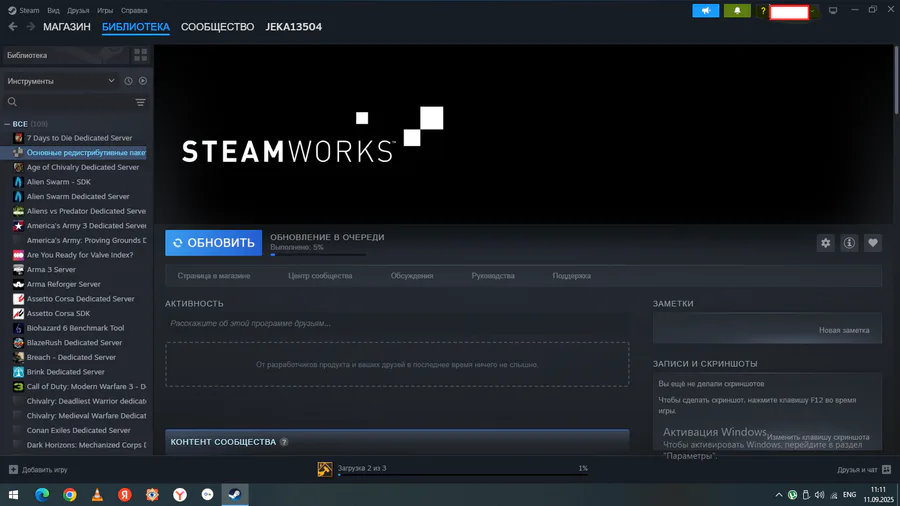Screen dimensions: 900x506
Task: Click Новая заметка button
Action: (x=844, y=330)
